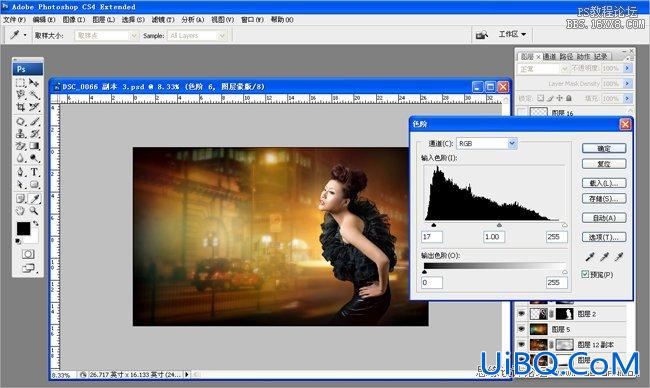The height and width of the screenshot is (388, 650).
Task: Uncheck the 预览(P) preview checkbox
Action: tap(585, 274)
